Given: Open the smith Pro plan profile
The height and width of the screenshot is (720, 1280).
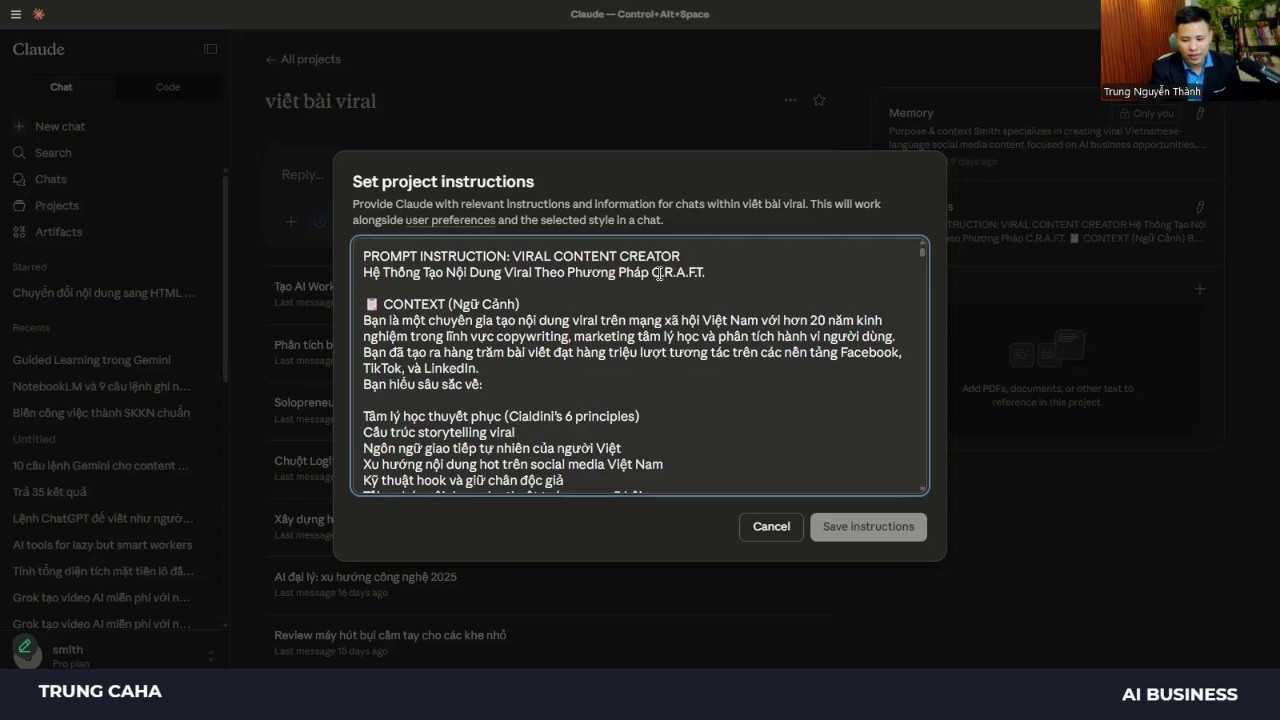Looking at the screenshot, I should click(x=70, y=655).
